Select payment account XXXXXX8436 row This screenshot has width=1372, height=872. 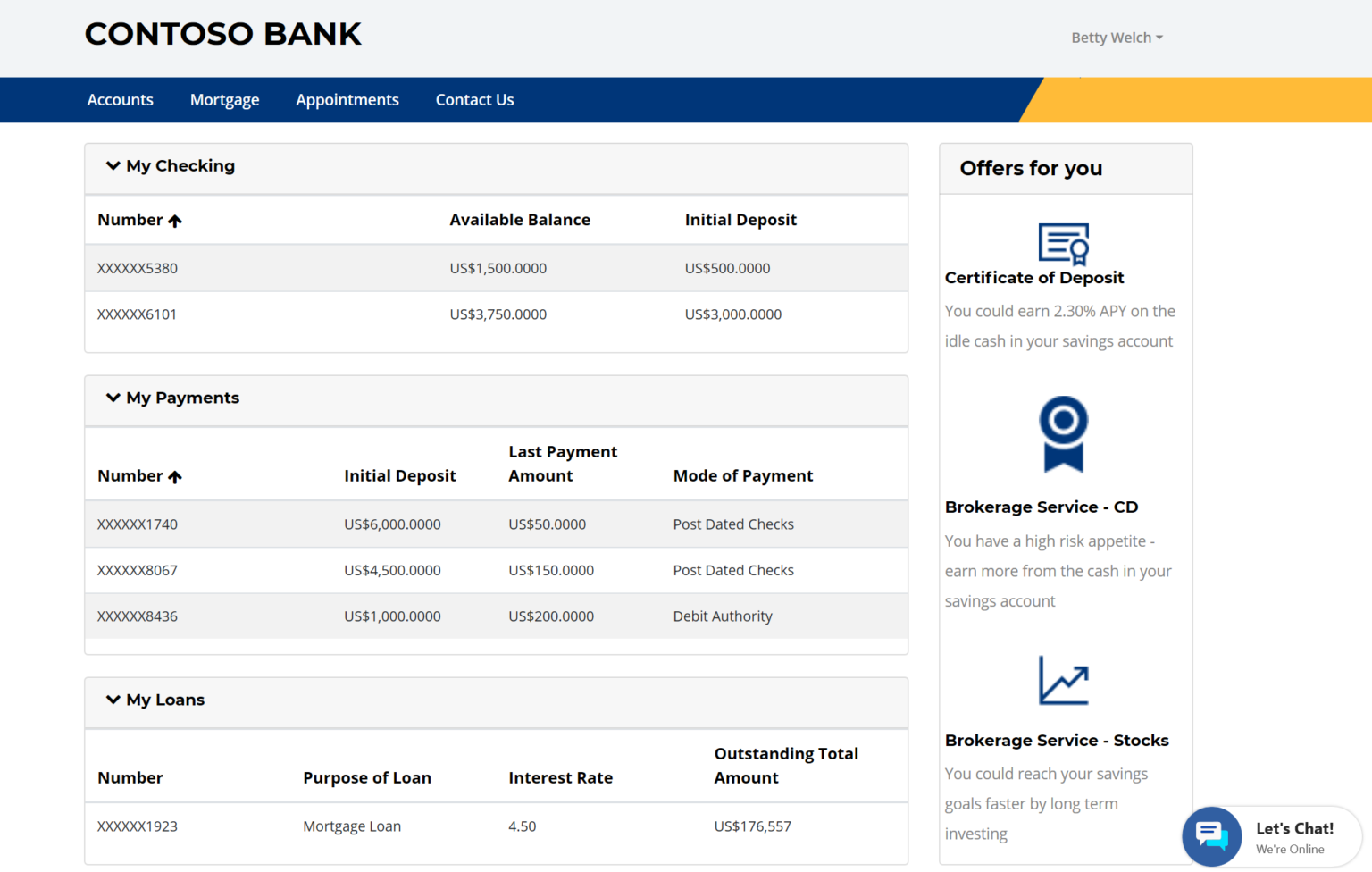click(357, 616)
